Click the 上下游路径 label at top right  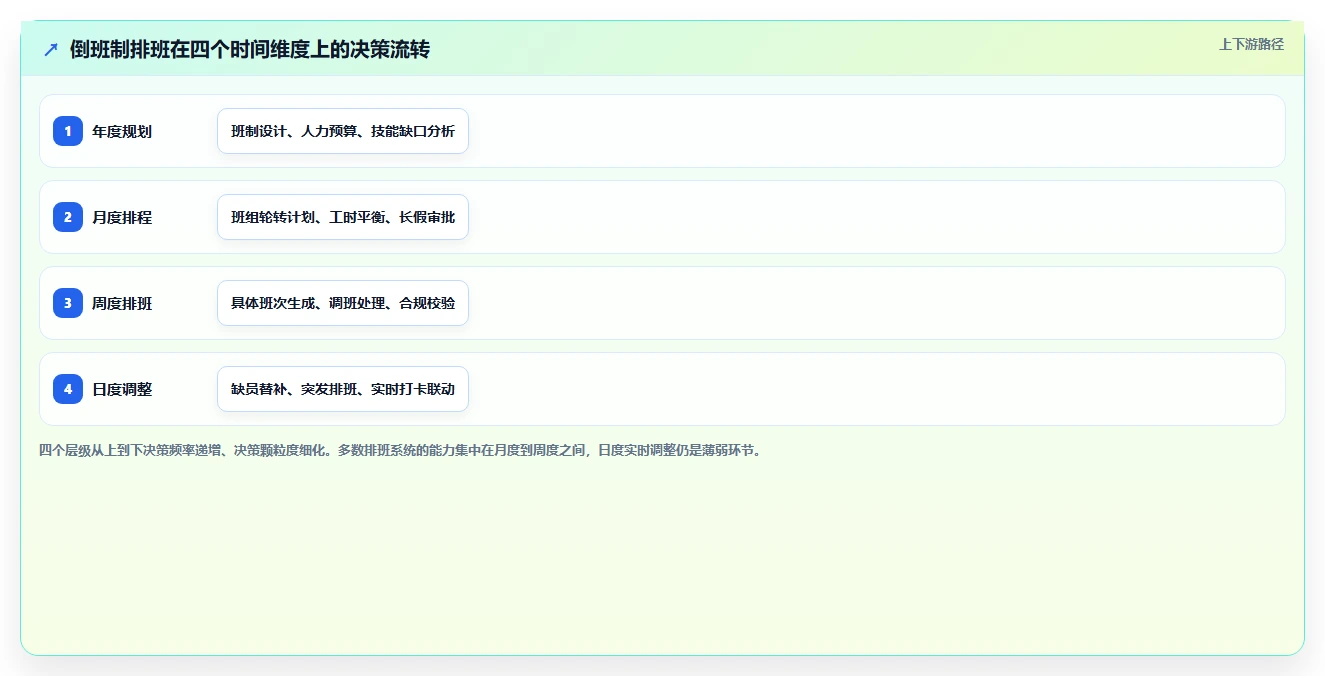point(1251,44)
